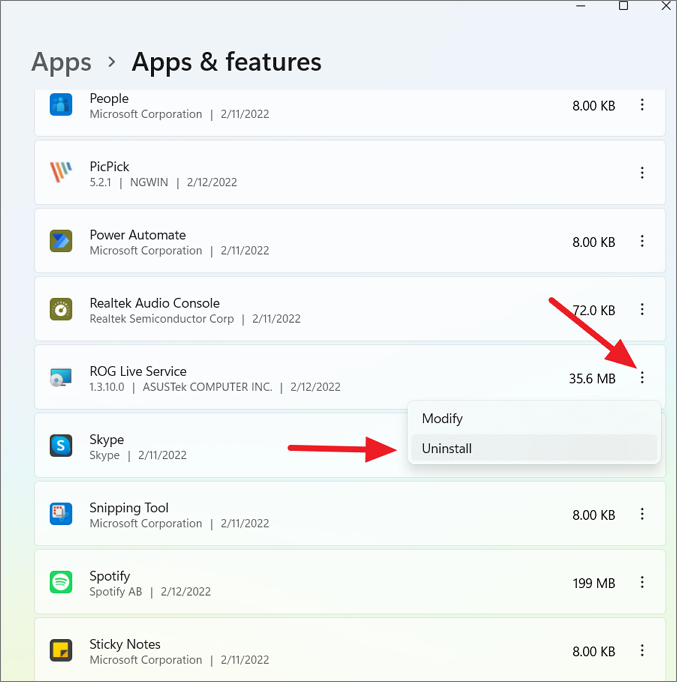This screenshot has height=682, width=677.
Task: Select the Spotify app name
Action: [110, 576]
